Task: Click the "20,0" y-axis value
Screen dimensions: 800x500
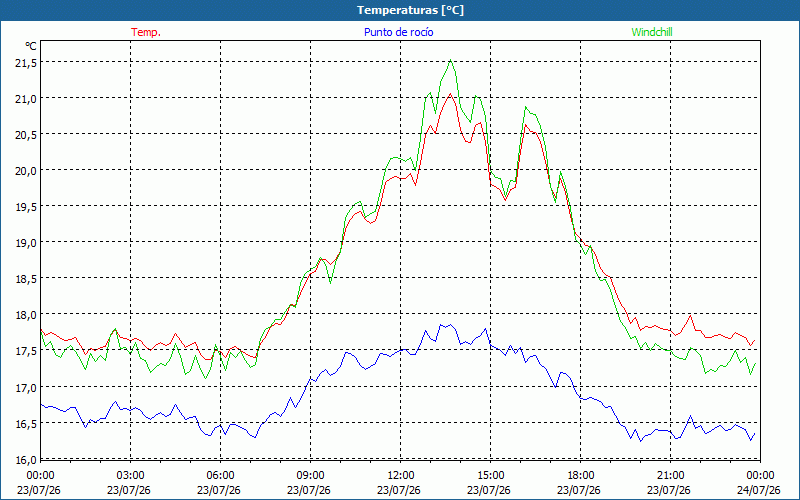Action: 28,171
